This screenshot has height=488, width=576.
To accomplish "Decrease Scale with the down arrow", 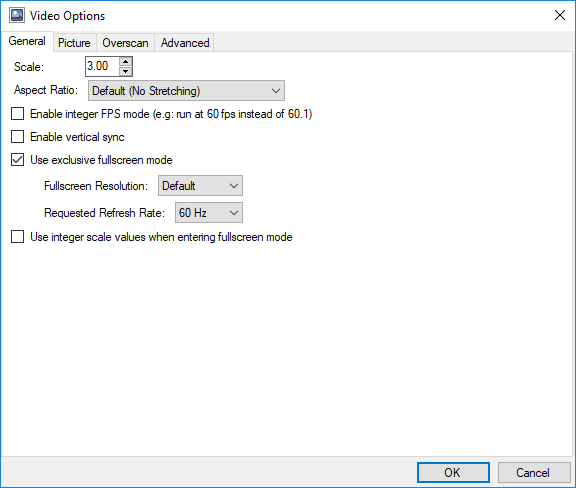I will pyautogui.click(x=126, y=71).
